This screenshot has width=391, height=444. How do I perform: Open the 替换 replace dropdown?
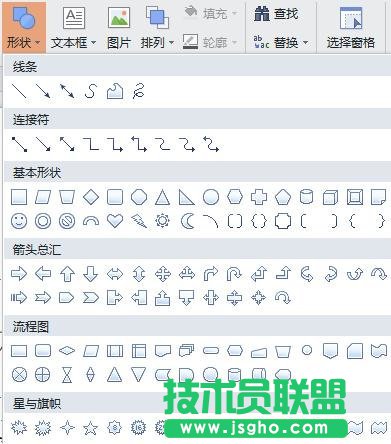coord(281,42)
